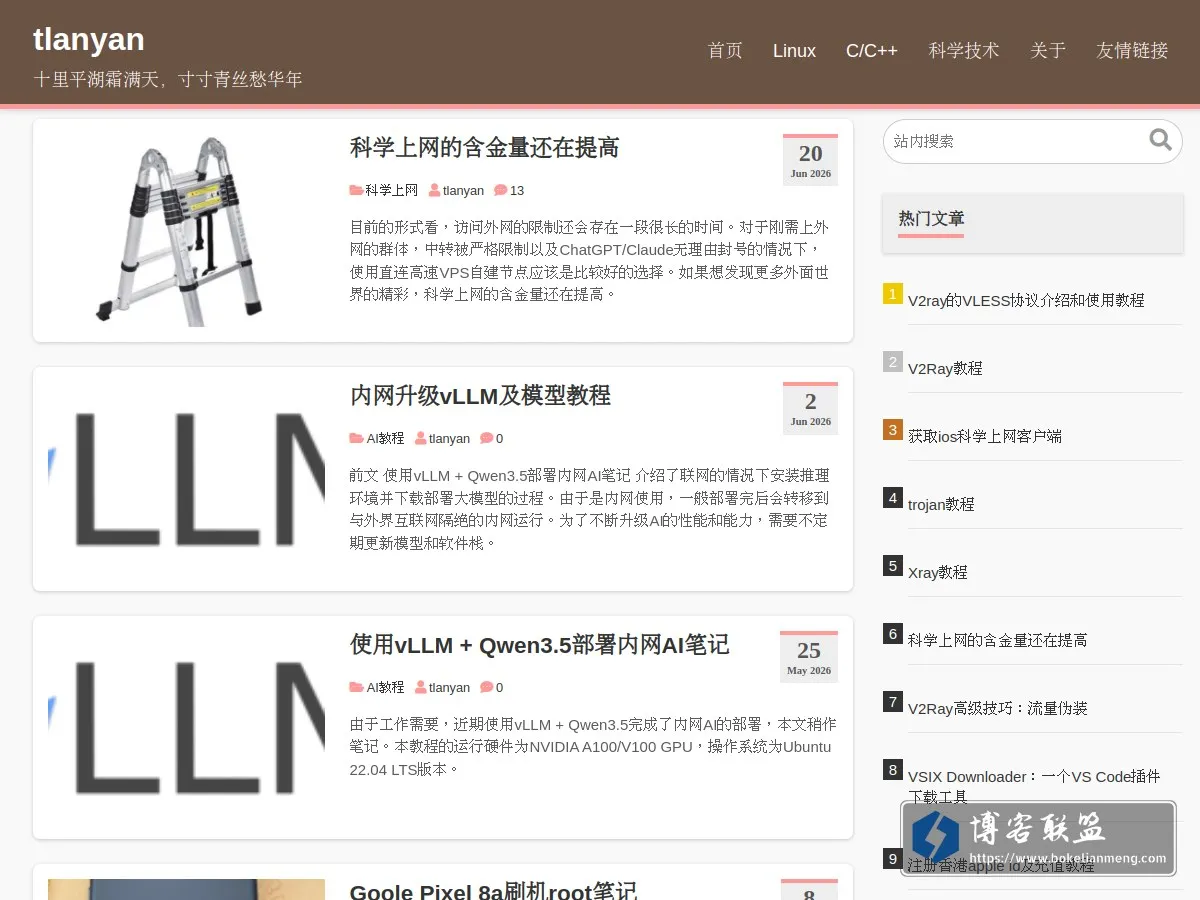The height and width of the screenshot is (900, 1200).
Task: Open the Linux menu item
Action: tap(794, 51)
